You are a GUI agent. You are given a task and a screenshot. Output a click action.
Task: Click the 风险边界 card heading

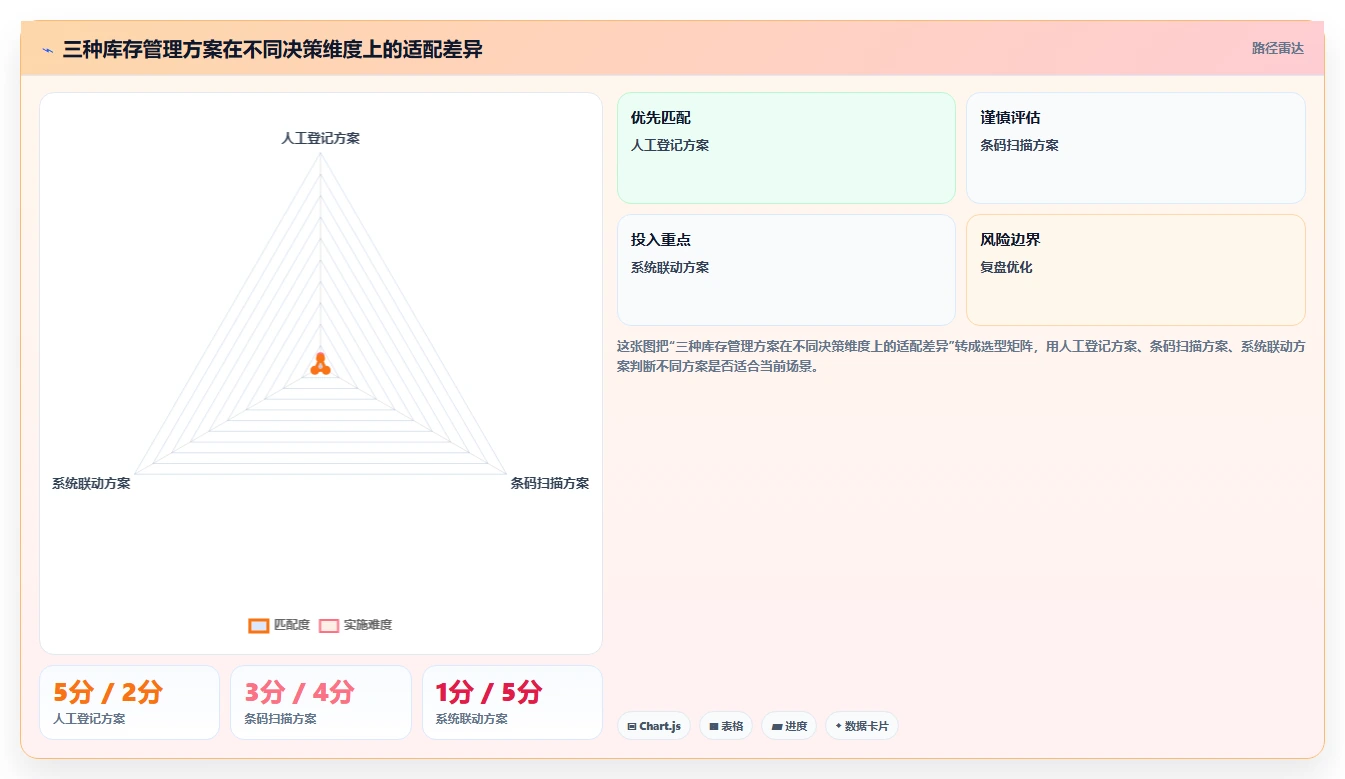pyautogui.click(x=1010, y=240)
